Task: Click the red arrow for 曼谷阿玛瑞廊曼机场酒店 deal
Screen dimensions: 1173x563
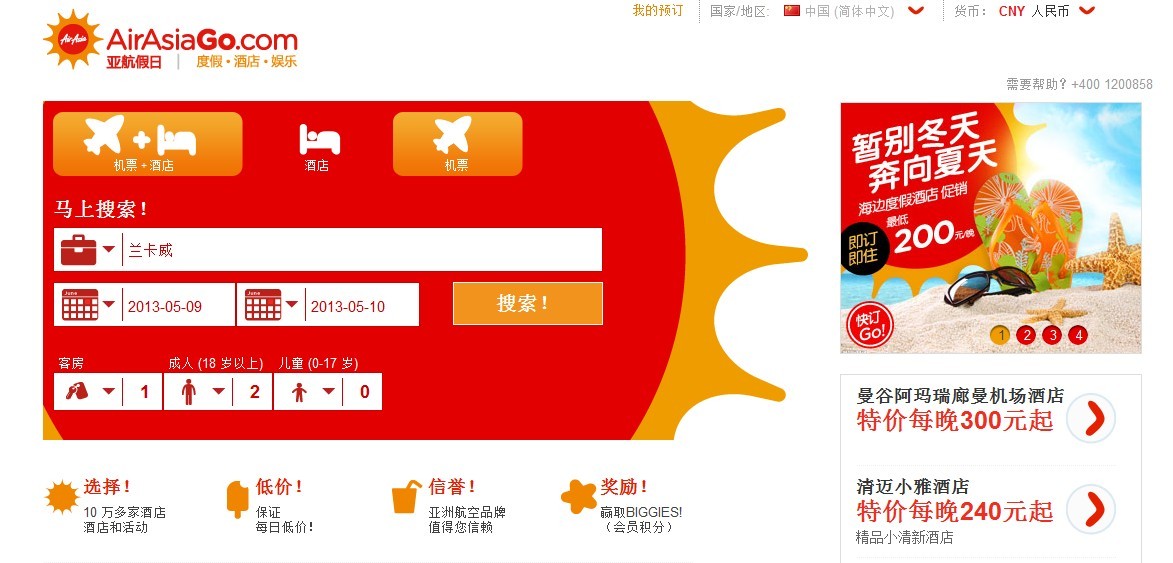Action: (x=1091, y=419)
